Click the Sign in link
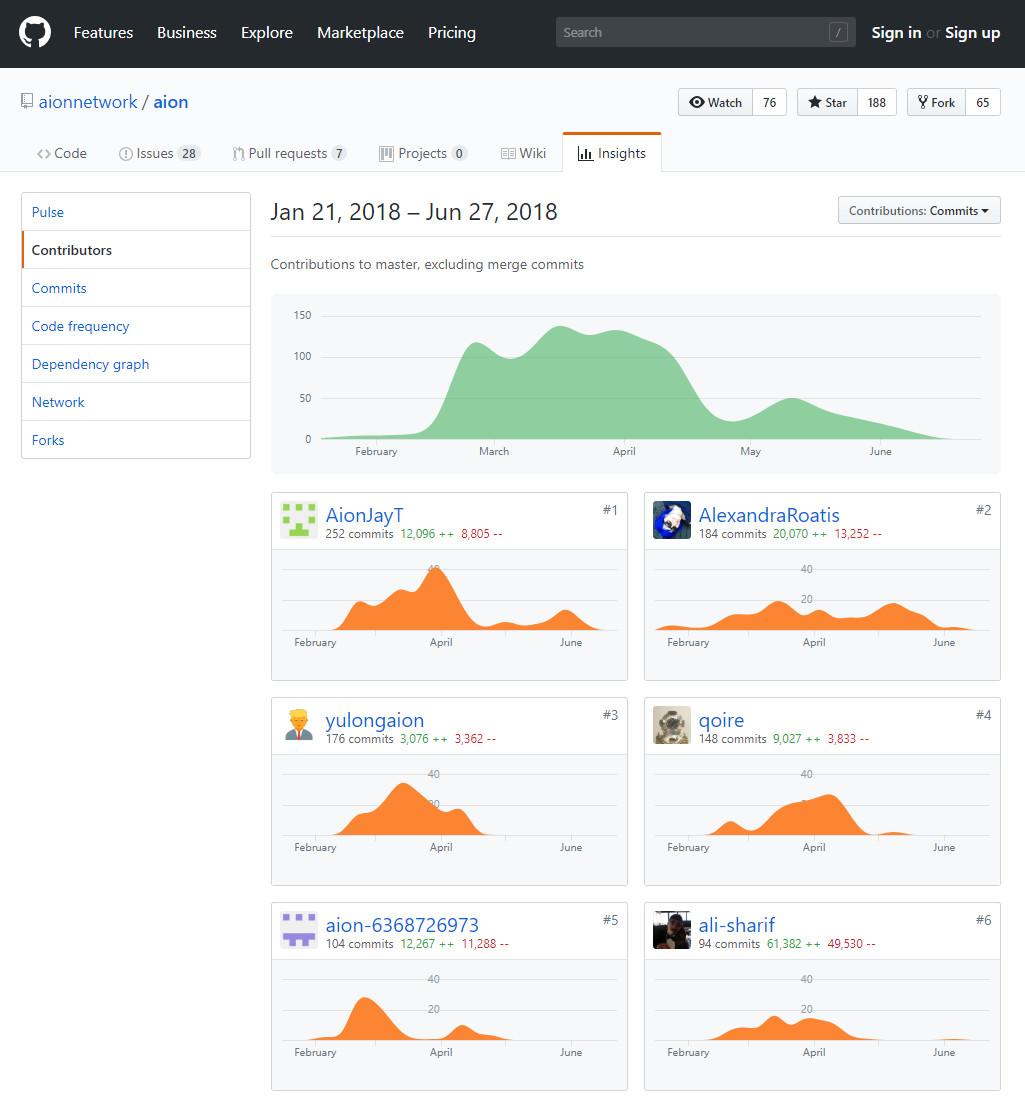 (x=896, y=33)
